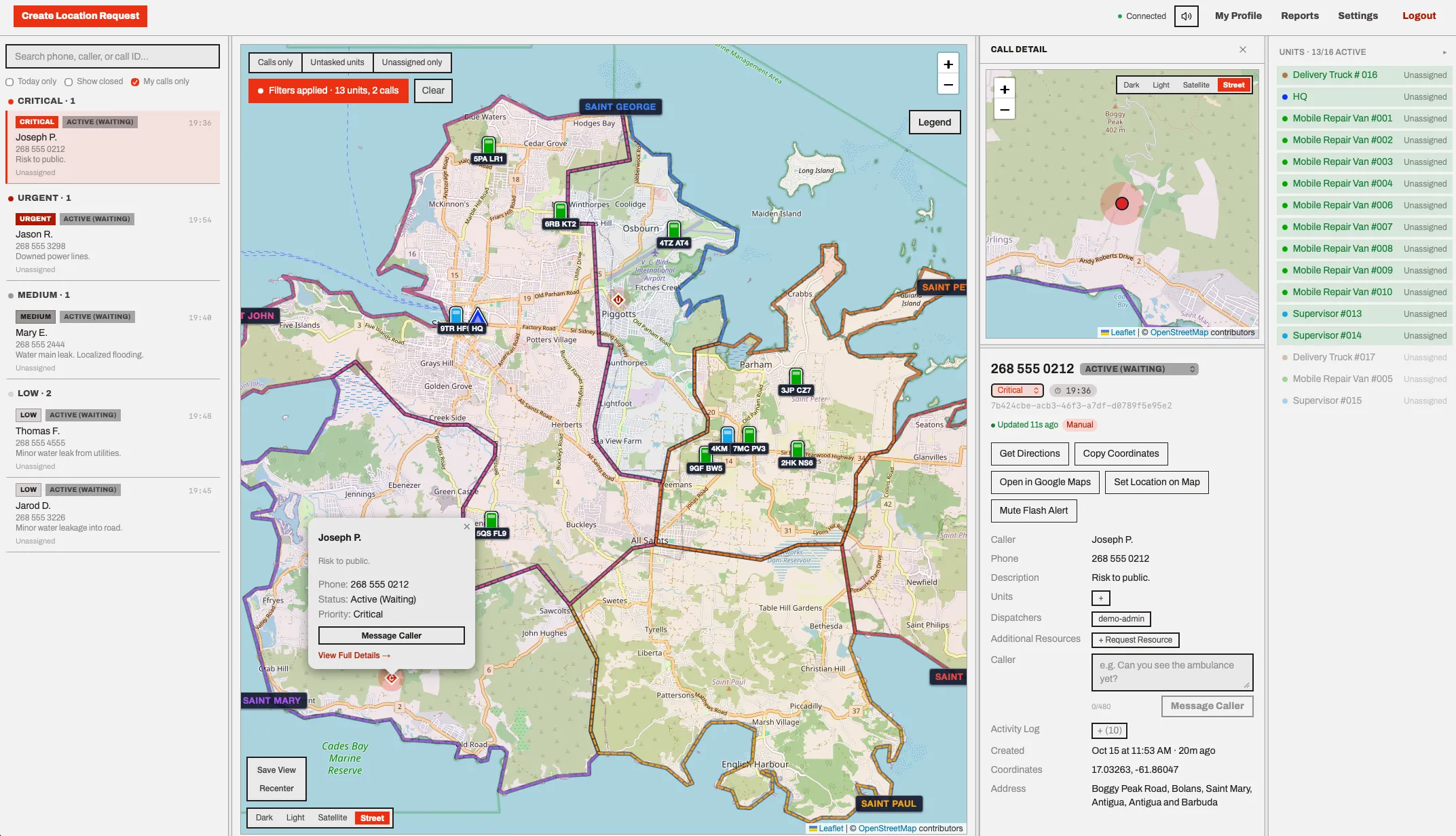Zoom in on the main map
Image resolution: width=1456 pixels, height=836 pixels.
[948, 64]
